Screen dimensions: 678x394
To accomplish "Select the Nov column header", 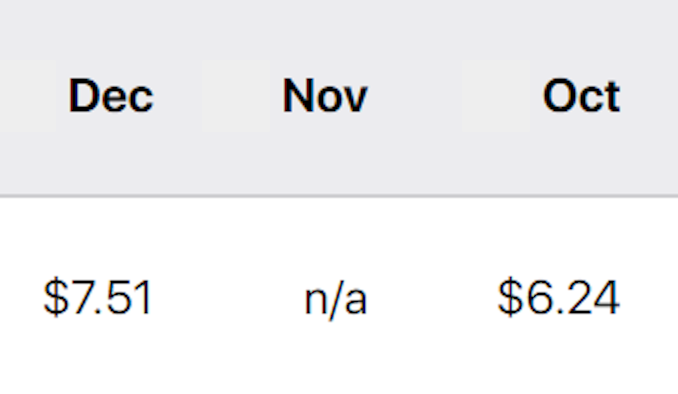I will 325,96.
